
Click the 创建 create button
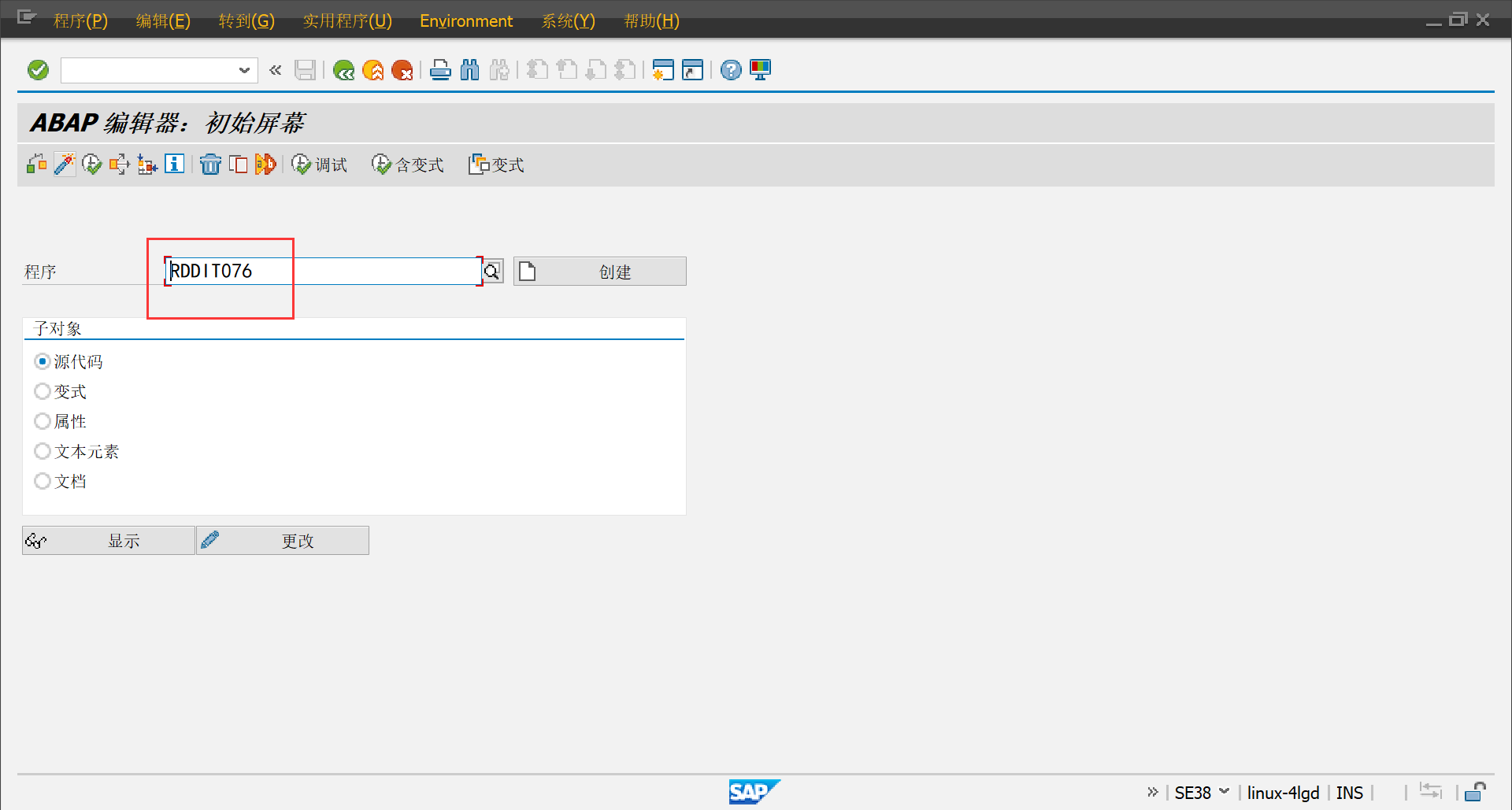coord(600,272)
